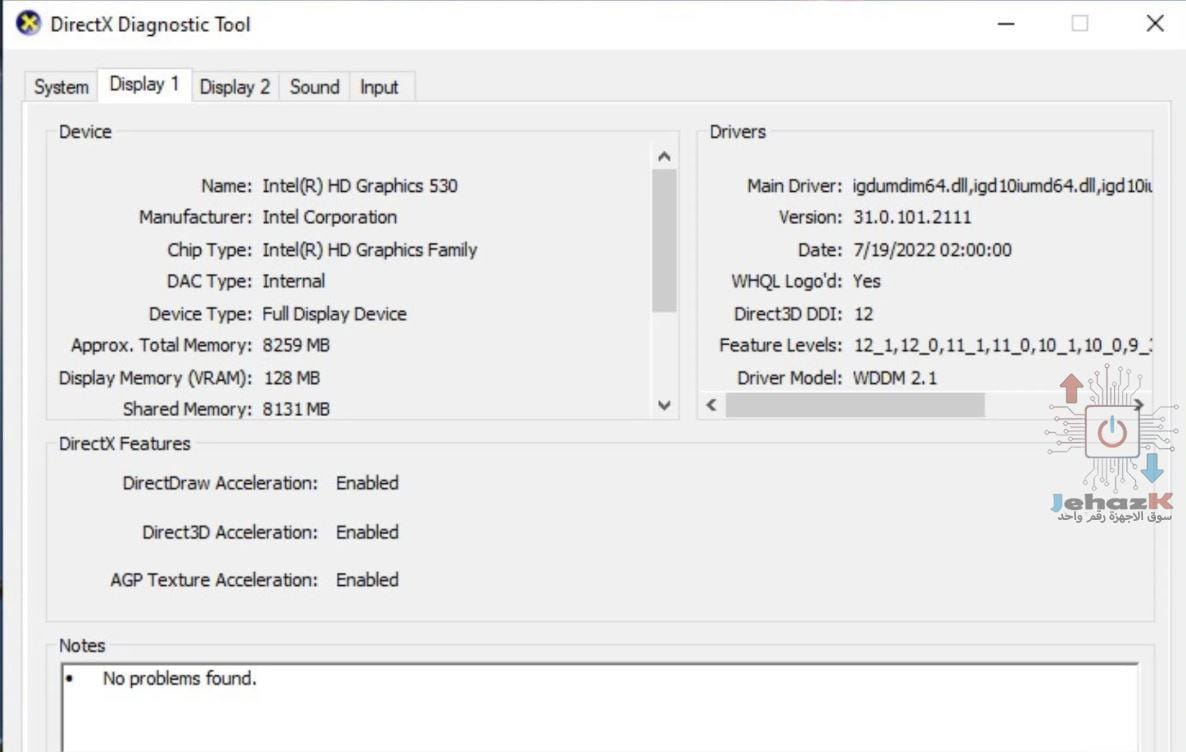Click the VRAM value '128 MB'

pyautogui.click(x=291, y=378)
